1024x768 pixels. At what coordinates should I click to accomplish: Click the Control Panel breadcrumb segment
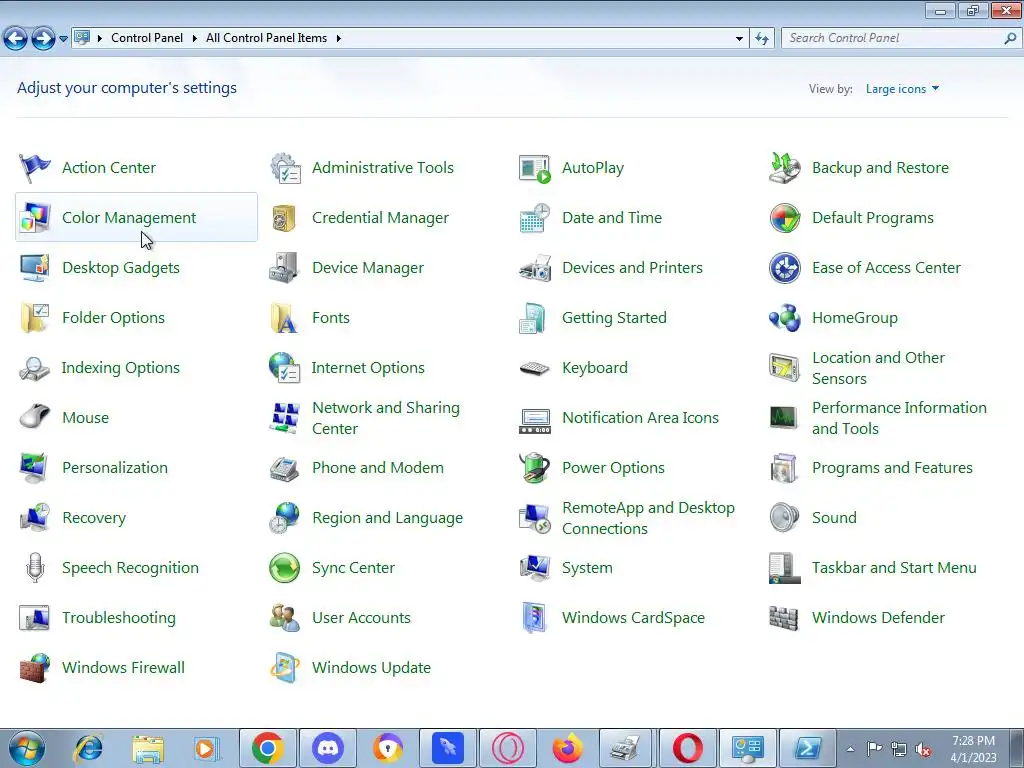pyautogui.click(x=147, y=38)
